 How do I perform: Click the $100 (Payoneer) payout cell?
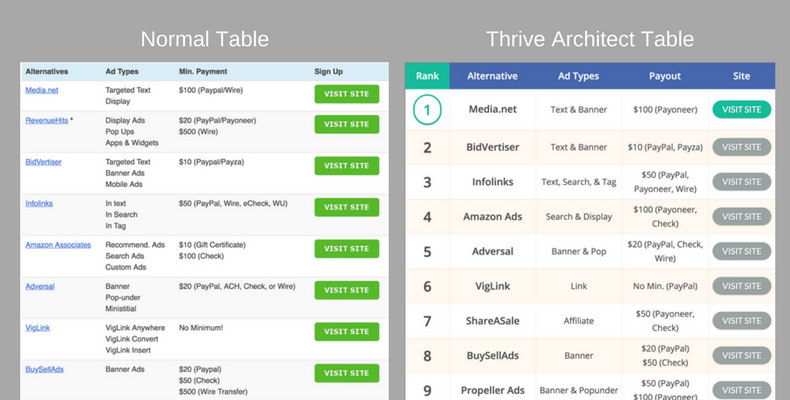(665, 109)
